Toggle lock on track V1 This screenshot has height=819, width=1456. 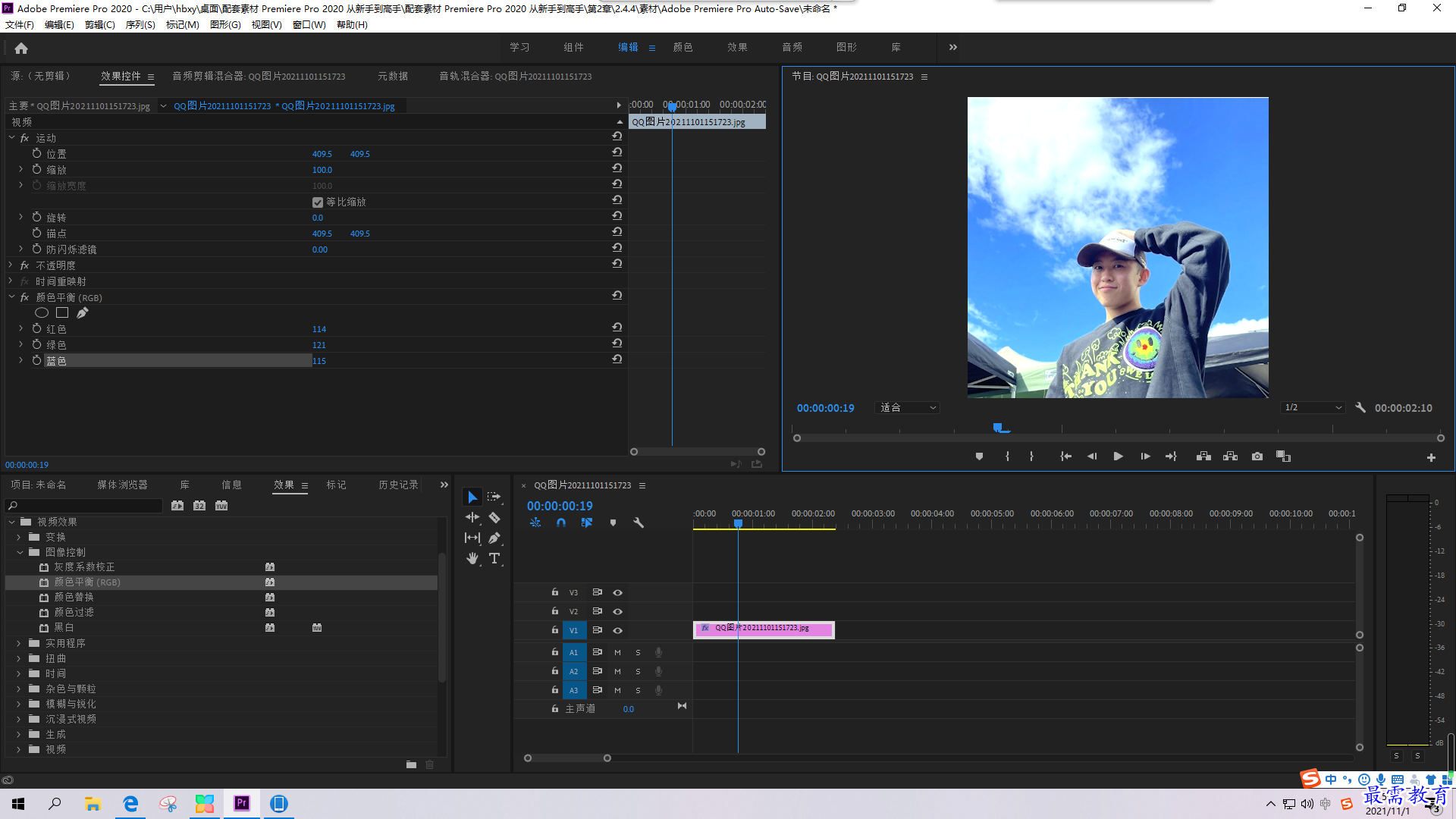point(555,630)
